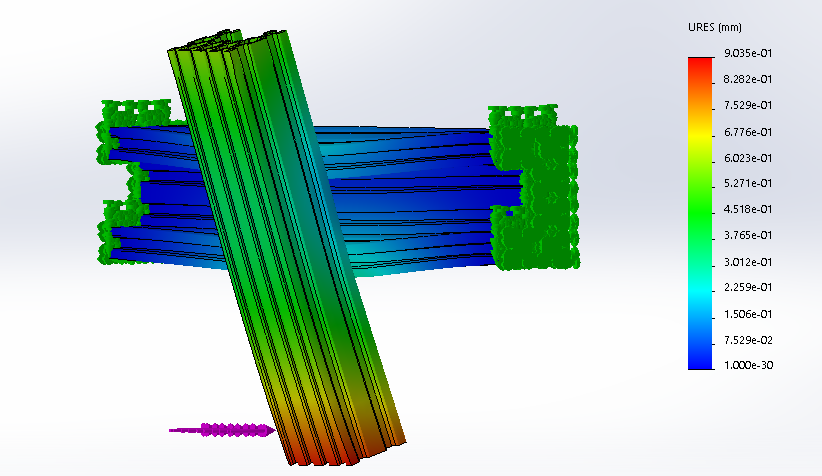
Task: Select legend value 3.012e-01
Action: [x=748, y=262]
